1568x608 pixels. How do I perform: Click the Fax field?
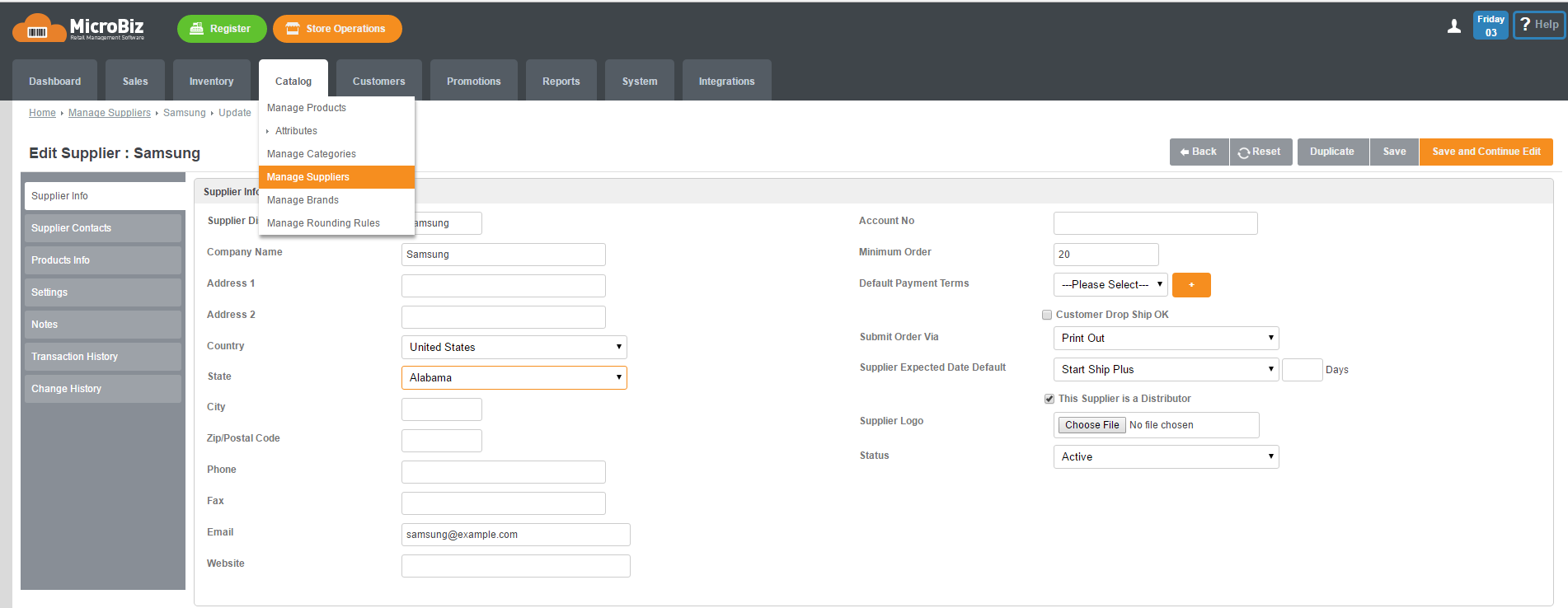click(x=504, y=503)
